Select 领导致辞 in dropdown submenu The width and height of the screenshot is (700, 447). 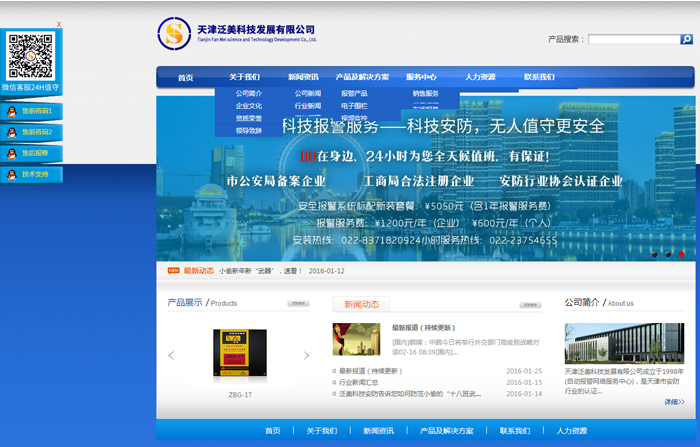click(x=249, y=131)
